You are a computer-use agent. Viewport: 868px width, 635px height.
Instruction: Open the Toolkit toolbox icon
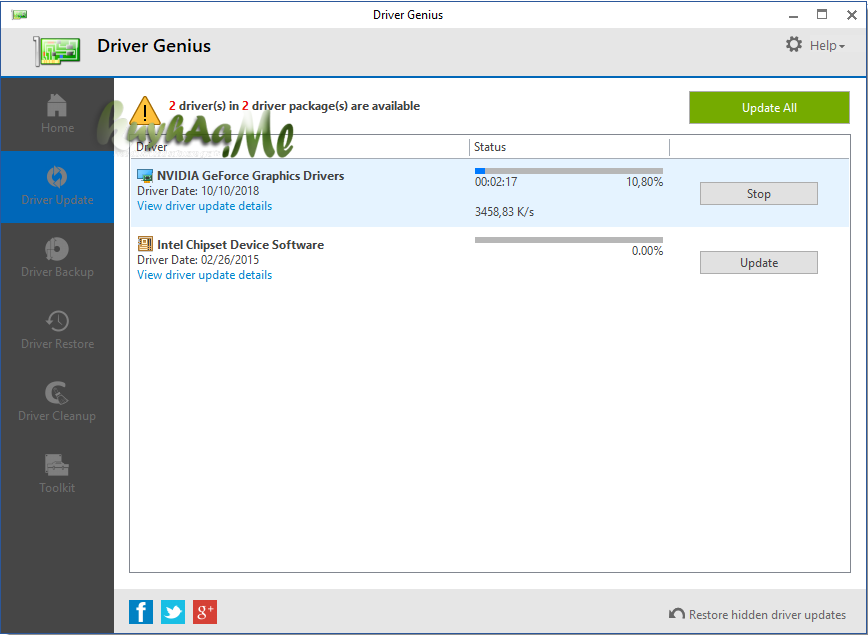pyautogui.click(x=56, y=465)
